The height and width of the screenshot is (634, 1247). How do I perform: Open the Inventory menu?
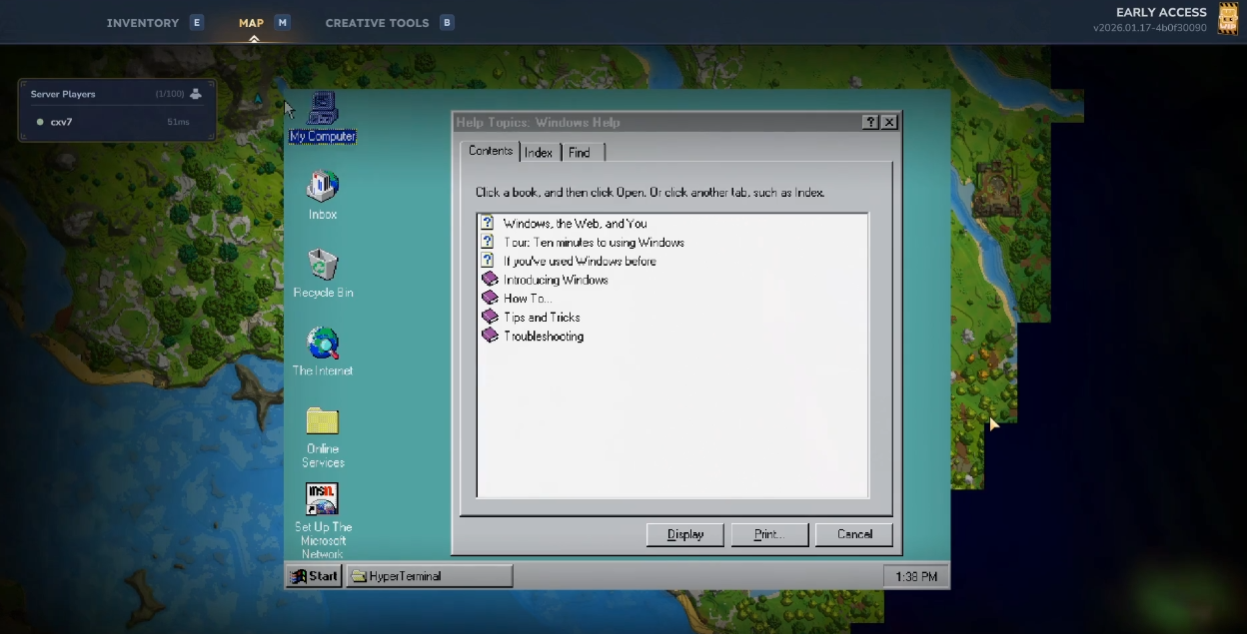tap(143, 23)
